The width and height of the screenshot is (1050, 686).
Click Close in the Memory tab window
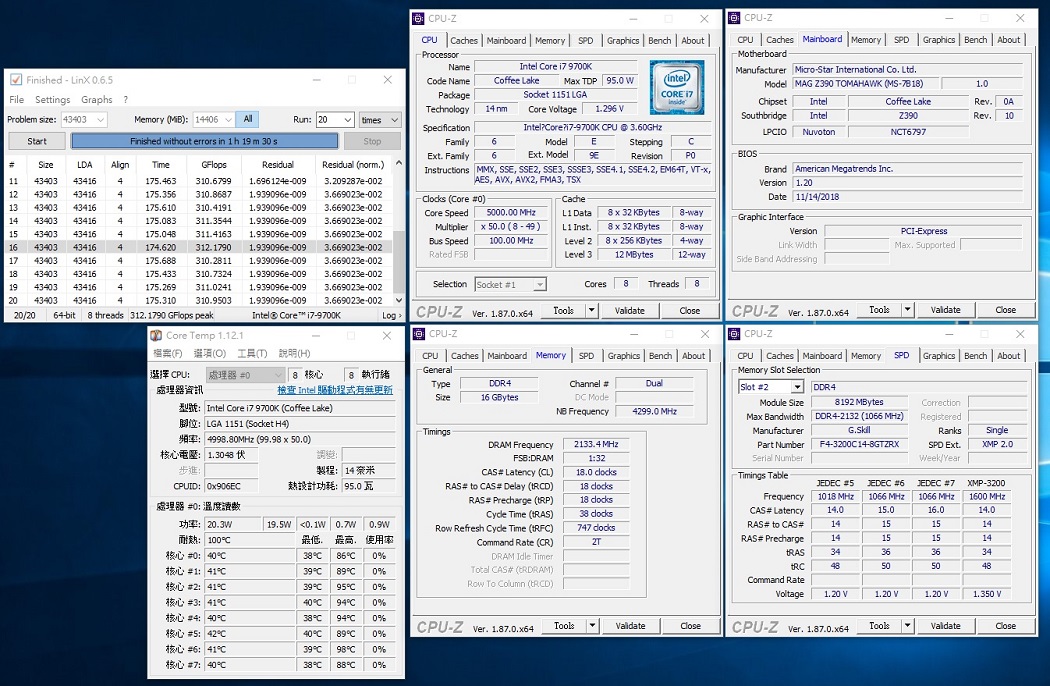click(x=690, y=626)
